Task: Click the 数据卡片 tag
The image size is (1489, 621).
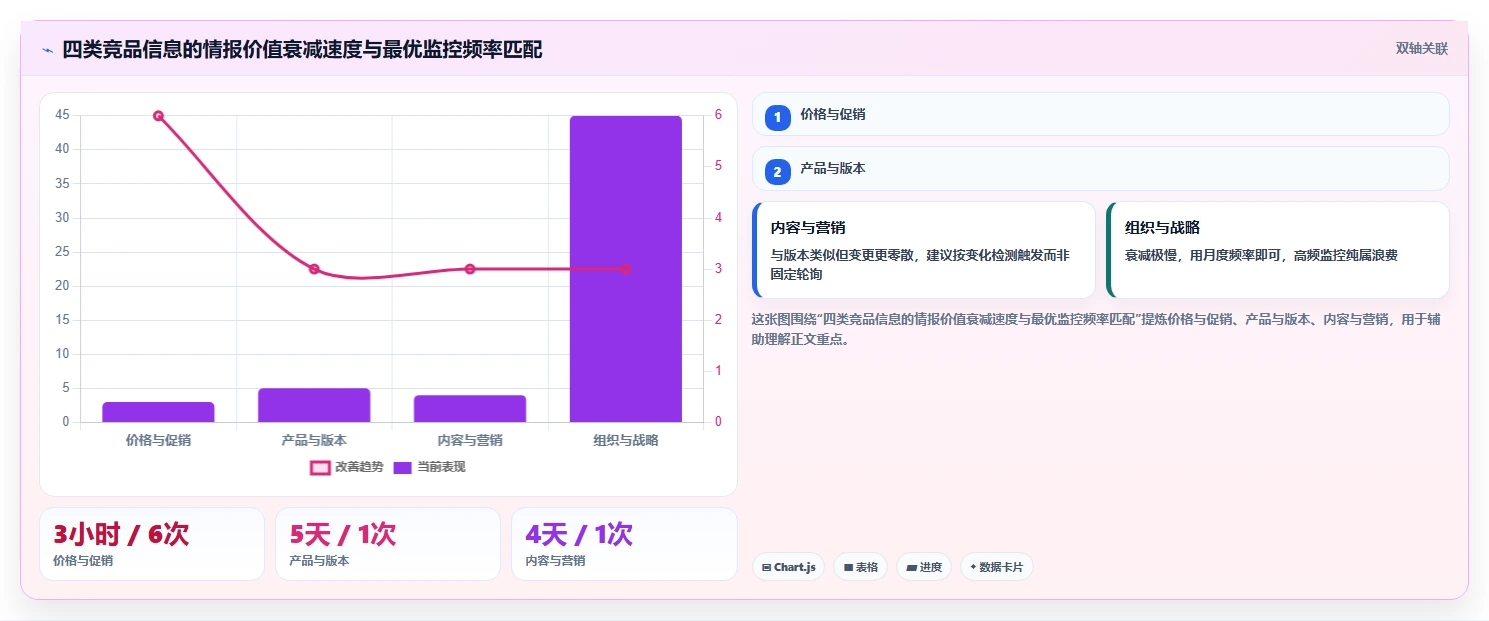Action: click(x=996, y=567)
